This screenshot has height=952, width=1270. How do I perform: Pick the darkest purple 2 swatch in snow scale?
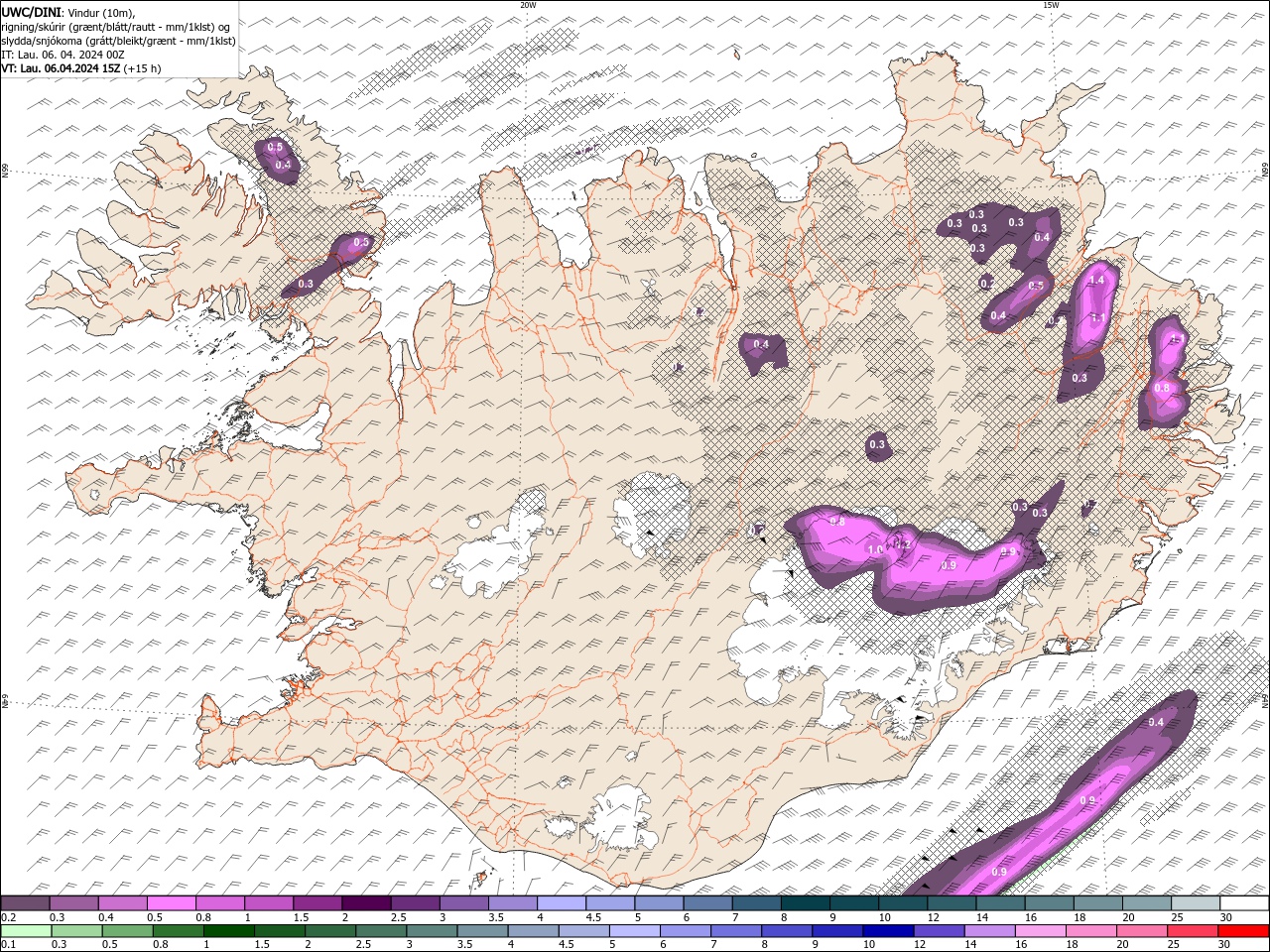click(x=365, y=903)
